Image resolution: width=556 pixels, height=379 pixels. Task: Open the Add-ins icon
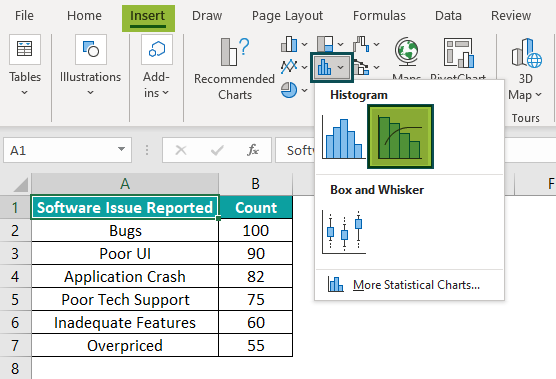click(x=157, y=49)
